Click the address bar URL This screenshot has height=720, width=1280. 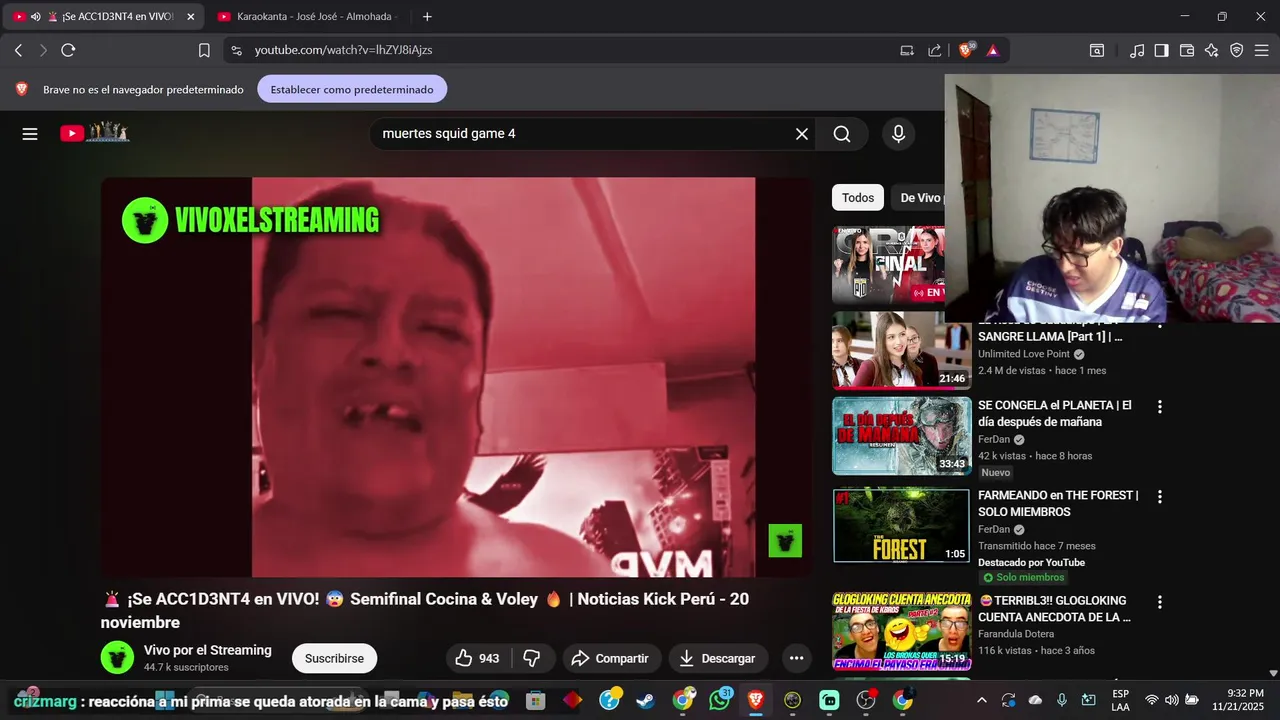pyautogui.click(x=343, y=50)
